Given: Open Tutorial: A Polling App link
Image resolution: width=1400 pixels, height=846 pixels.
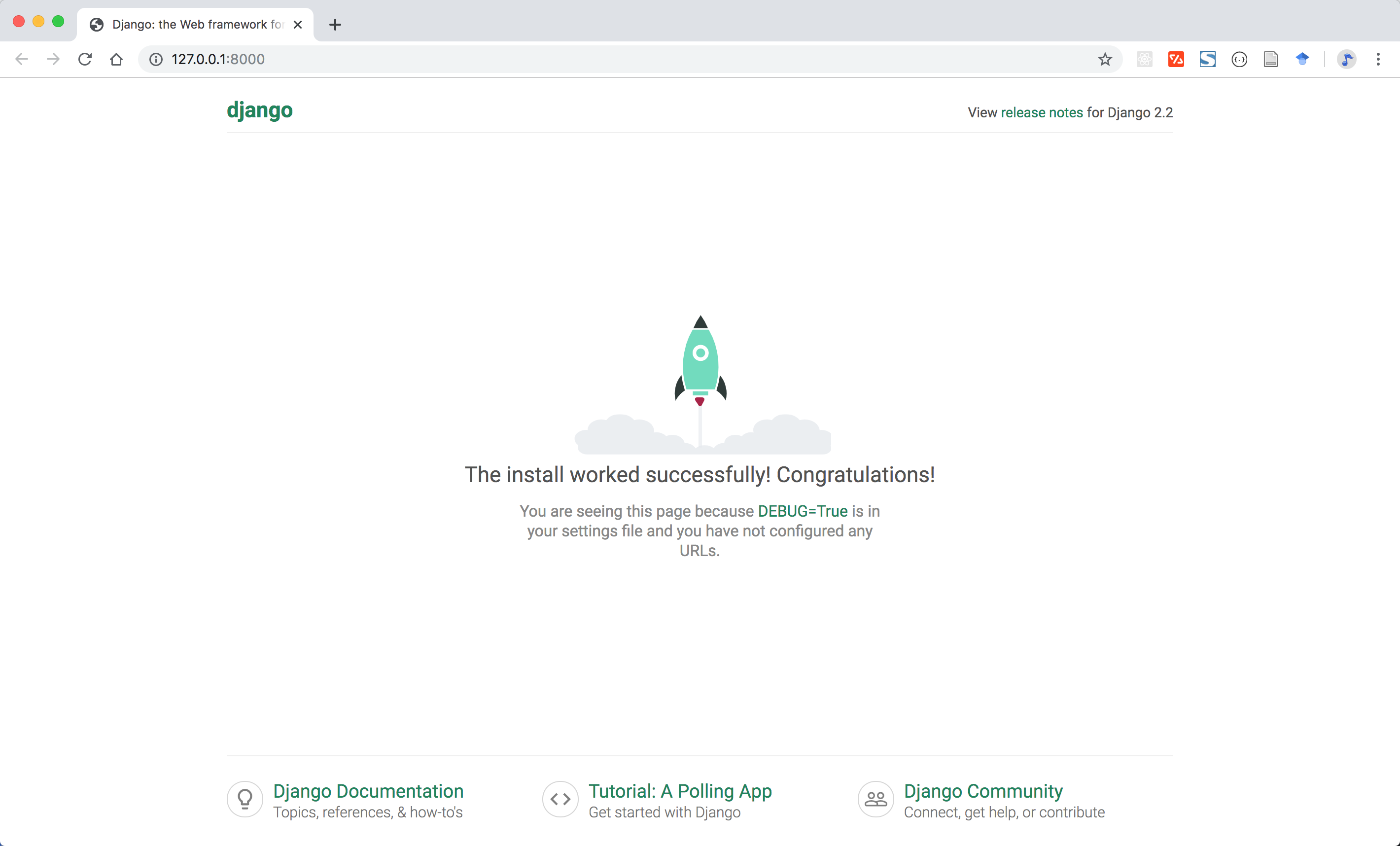Looking at the screenshot, I should (680, 791).
